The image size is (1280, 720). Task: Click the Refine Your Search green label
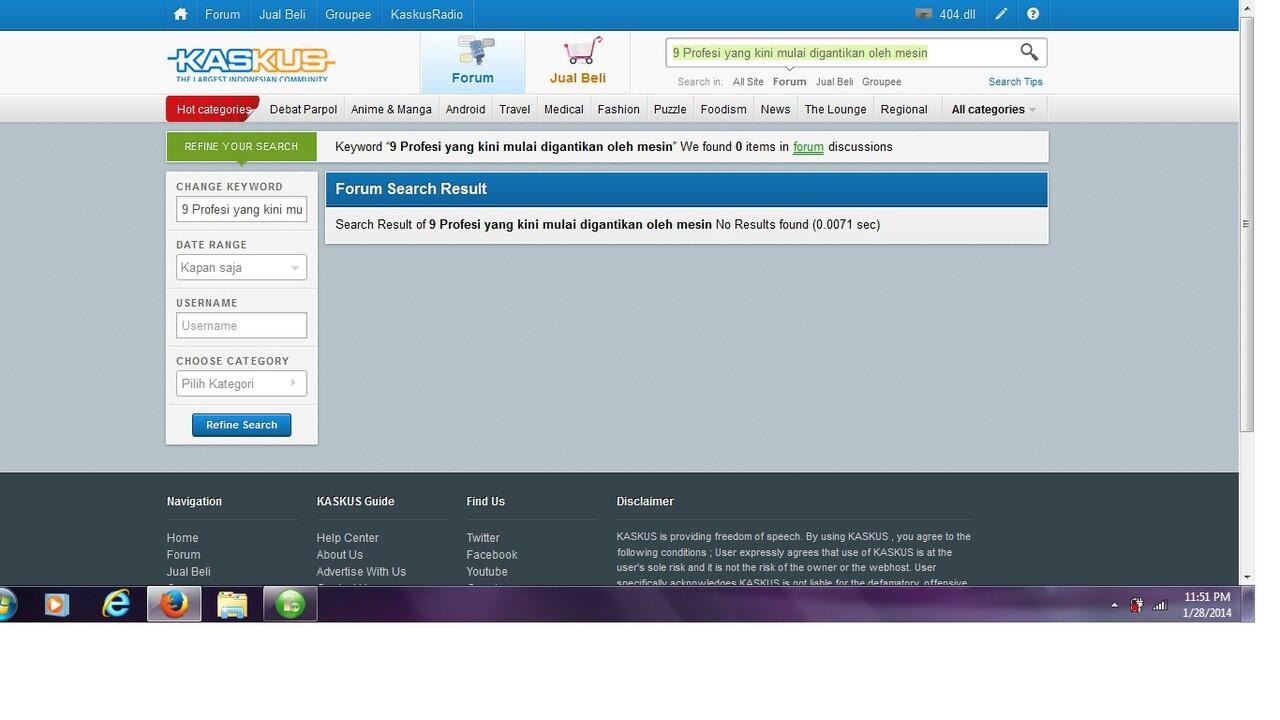tap(241, 147)
